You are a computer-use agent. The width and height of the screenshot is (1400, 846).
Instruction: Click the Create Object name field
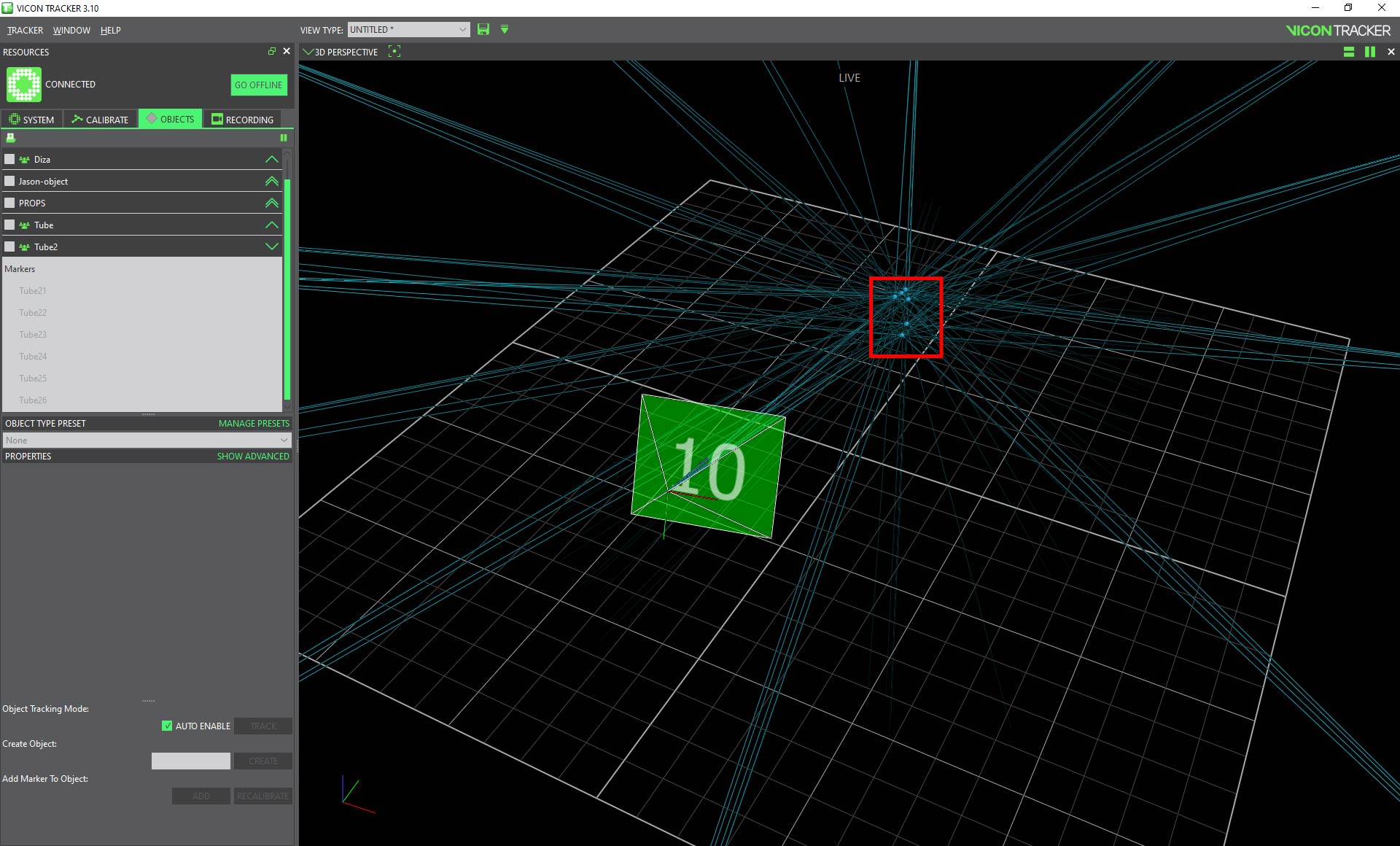click(190, 761)
